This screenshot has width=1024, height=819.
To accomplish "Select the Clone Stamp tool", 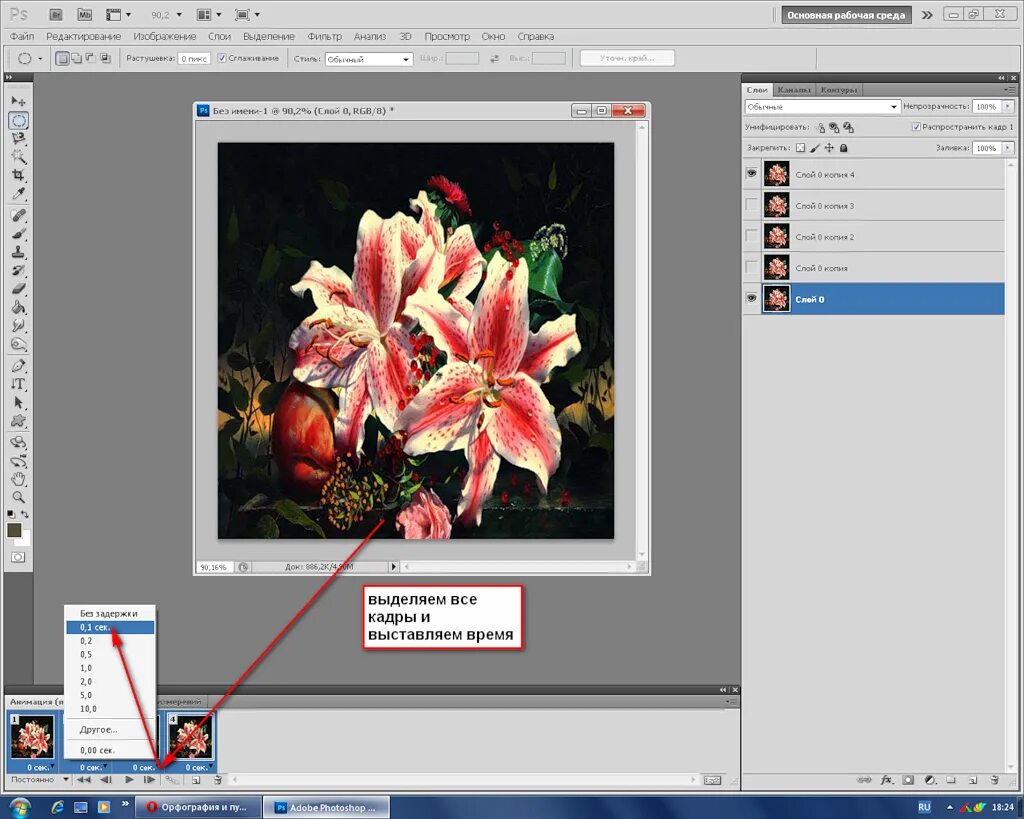I will (x=18, y=252).
